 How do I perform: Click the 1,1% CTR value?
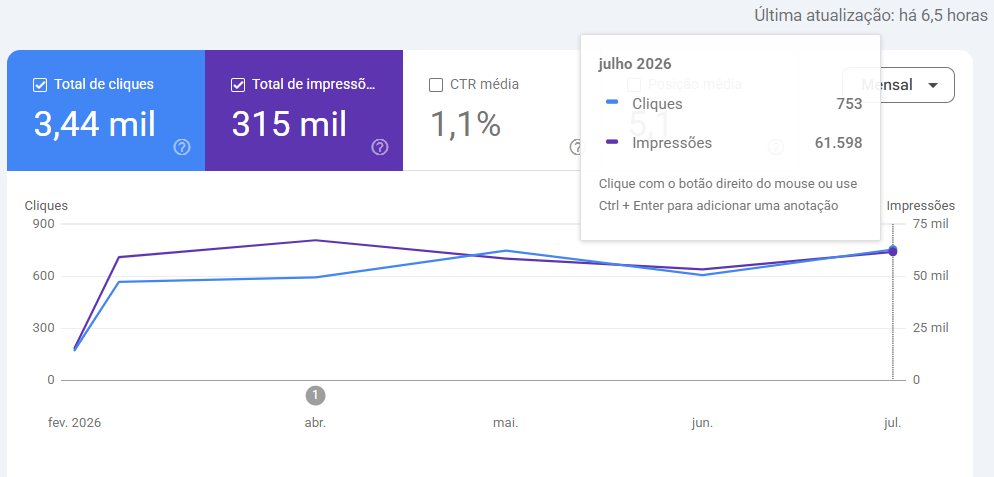pyautogui.click(x=466, y=124)
